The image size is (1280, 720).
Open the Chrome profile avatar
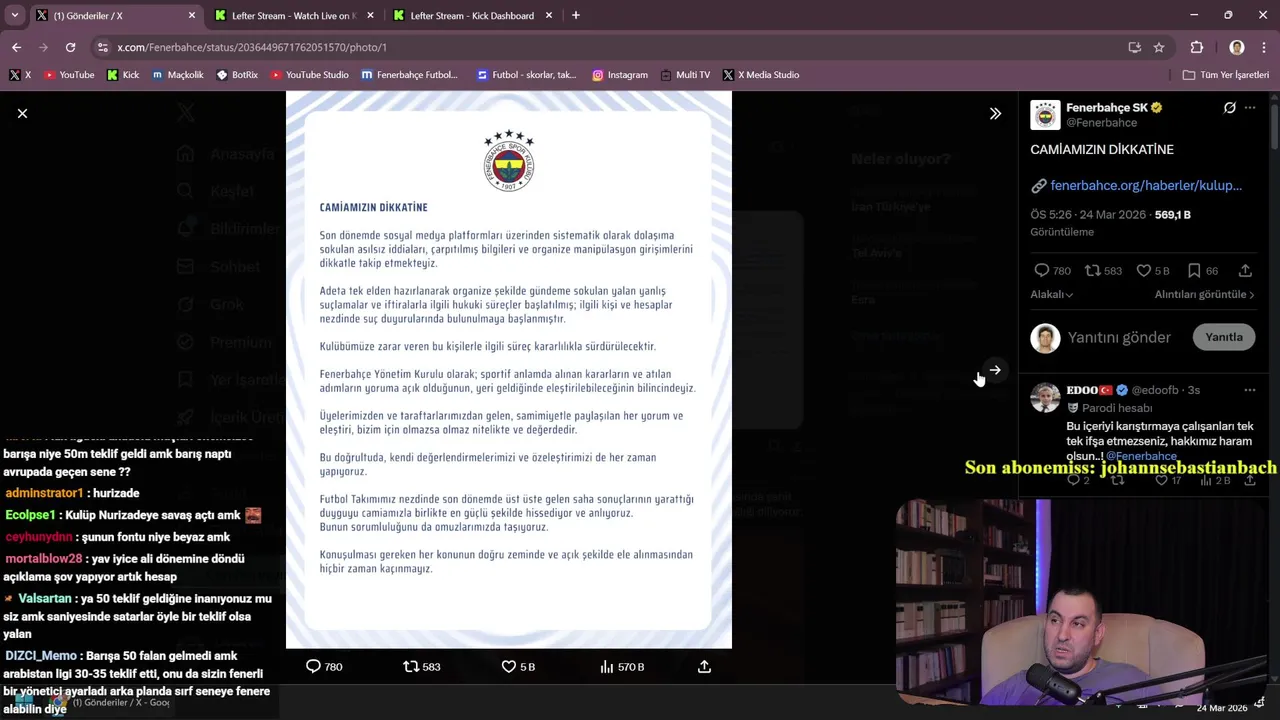(x=1237, y=47)
